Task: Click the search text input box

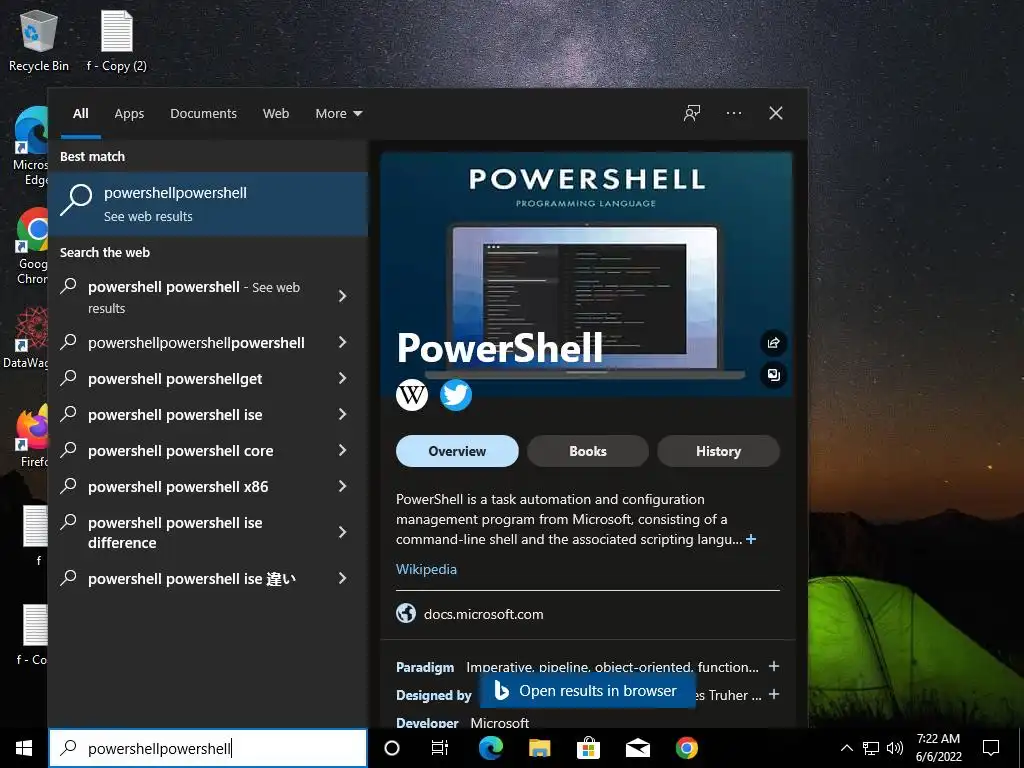Action: [208, 748]
